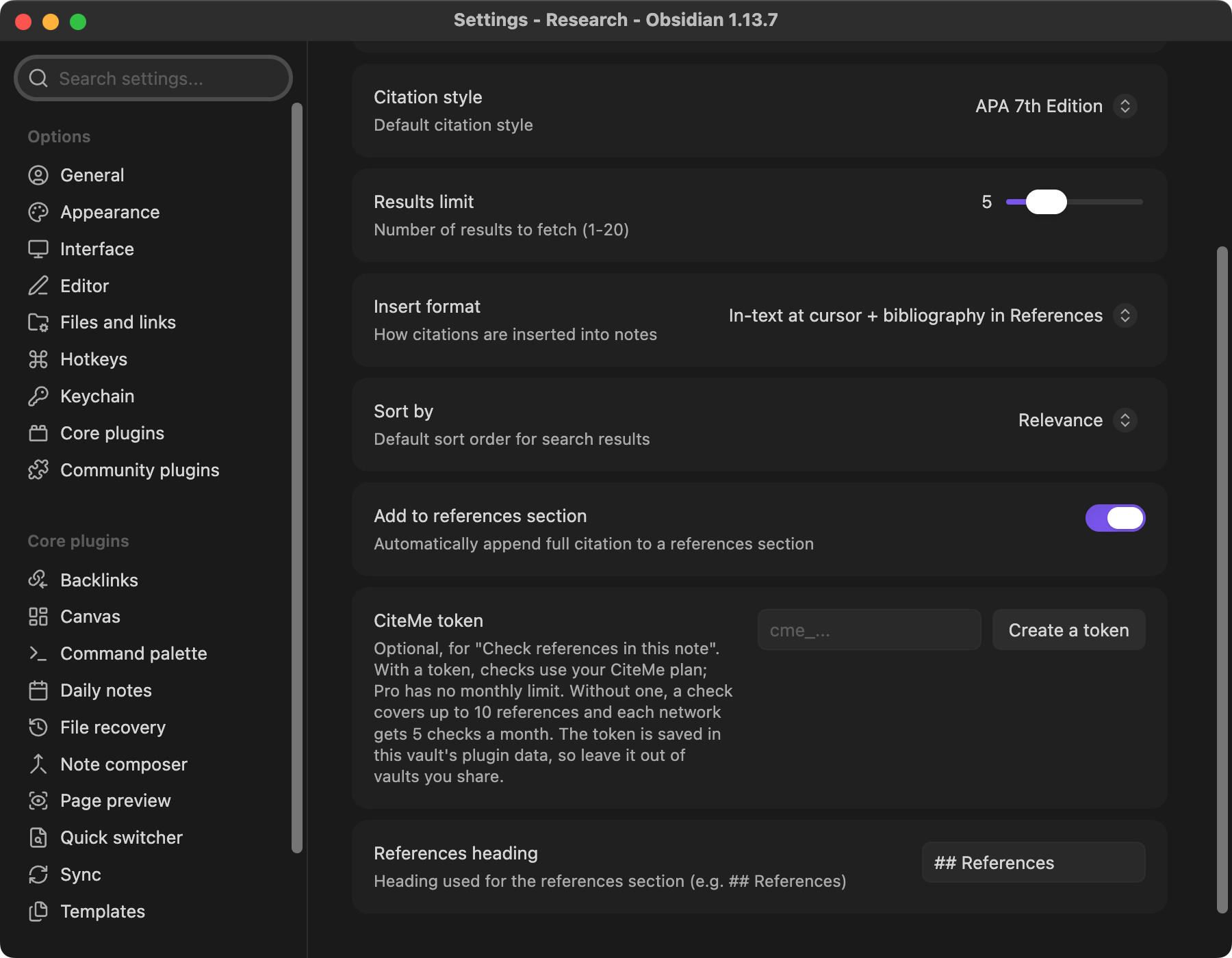The height and width of the screenshot is (958, 1232).
Task: Click the Daily notes calendar icon
Action: pyautogui.click(x=38, y=690)
